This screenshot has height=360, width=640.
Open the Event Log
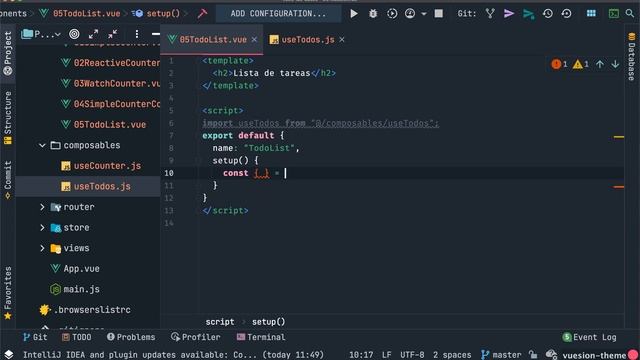coord(589,337)
